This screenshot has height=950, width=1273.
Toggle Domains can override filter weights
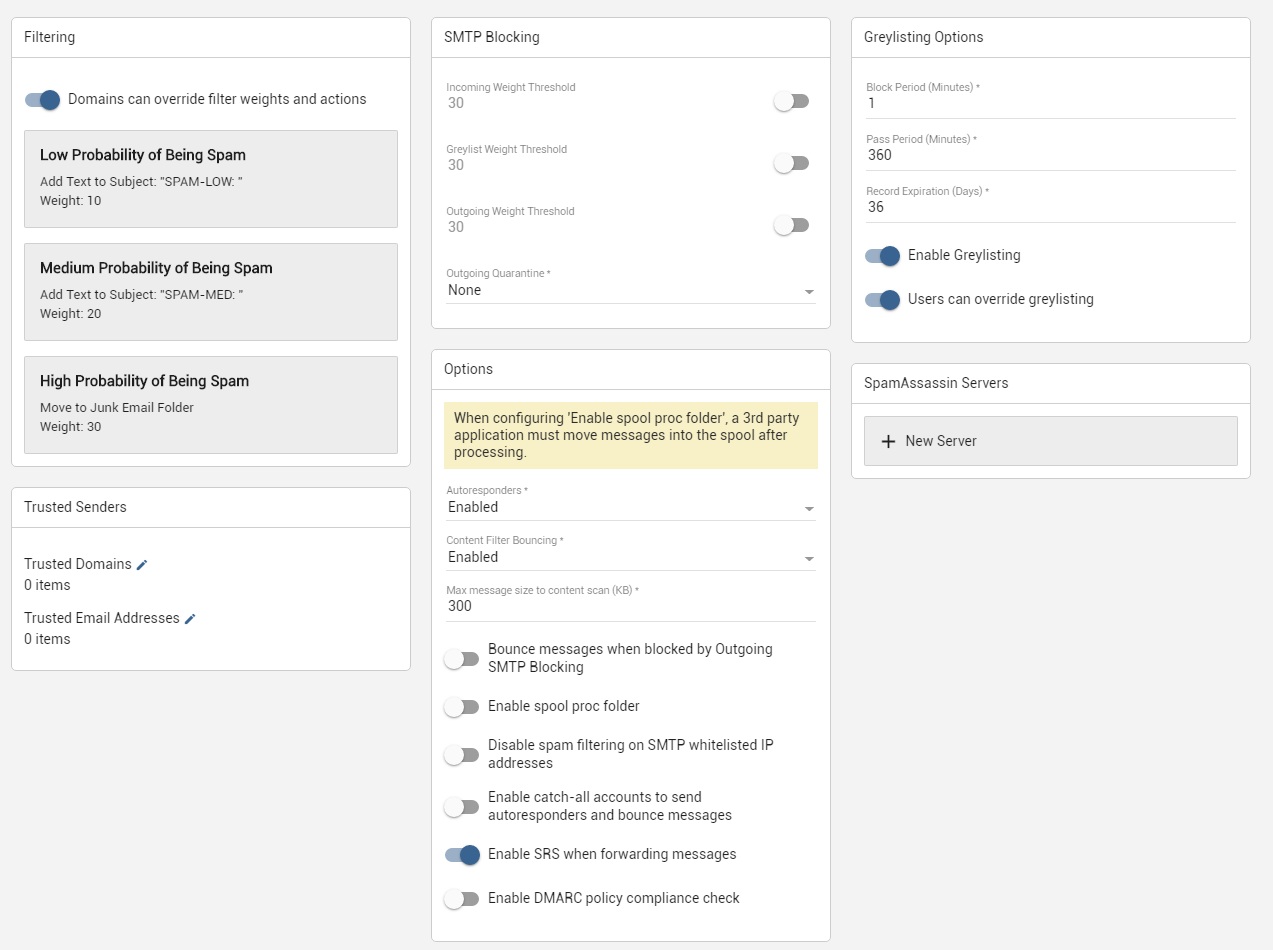pyautogui.click(x=43, y=100)
